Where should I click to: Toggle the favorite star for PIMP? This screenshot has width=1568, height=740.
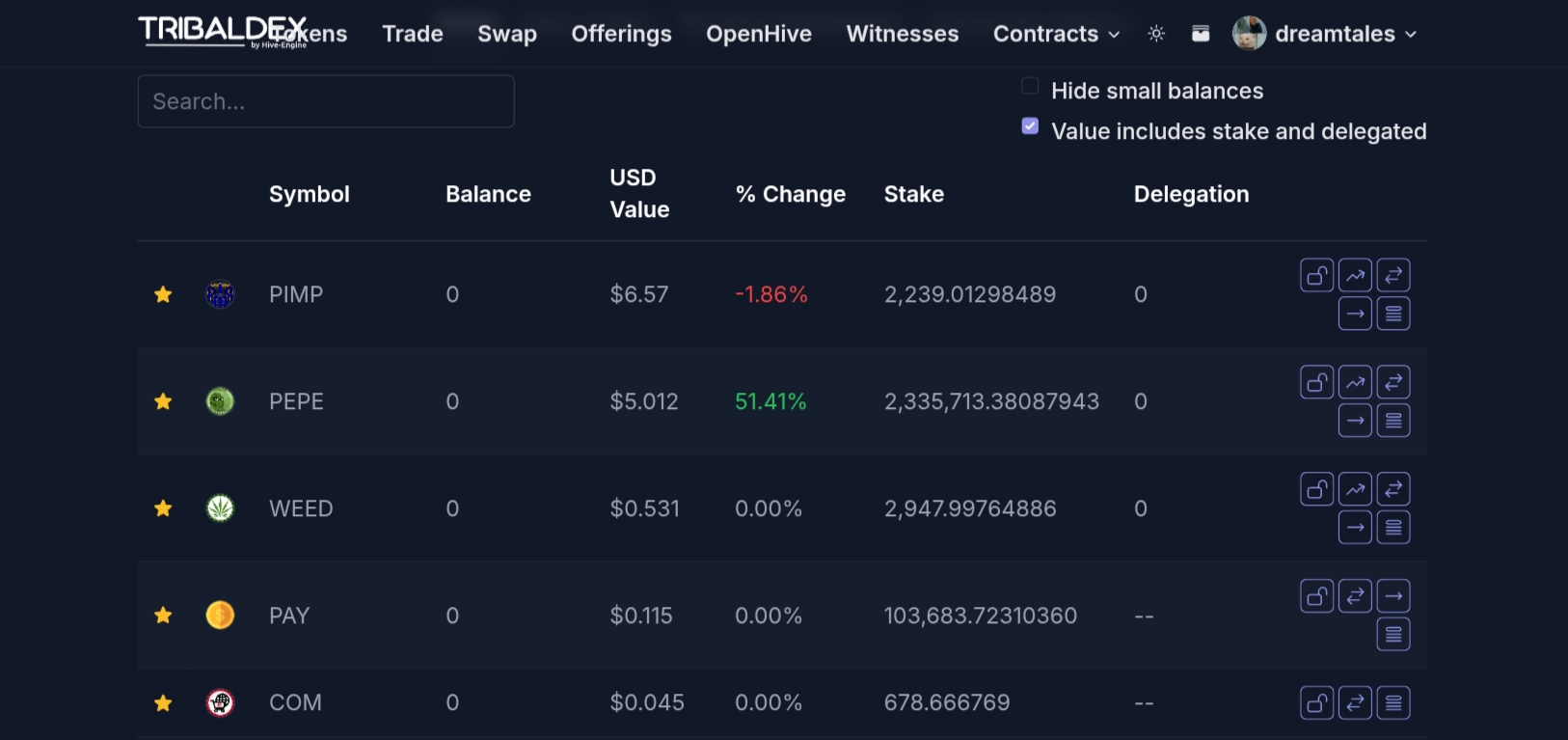[163, 294]
